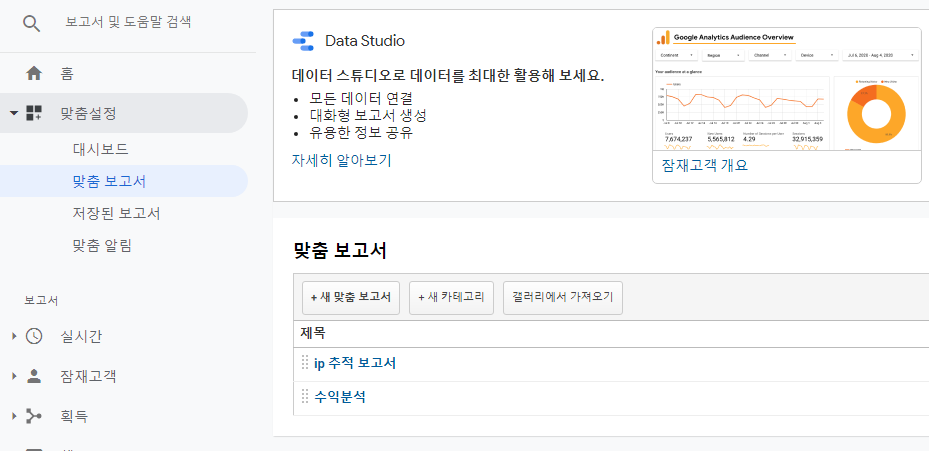The image size is (929, 451).
Task: Click the Data Studio title text
Action: 365,41
